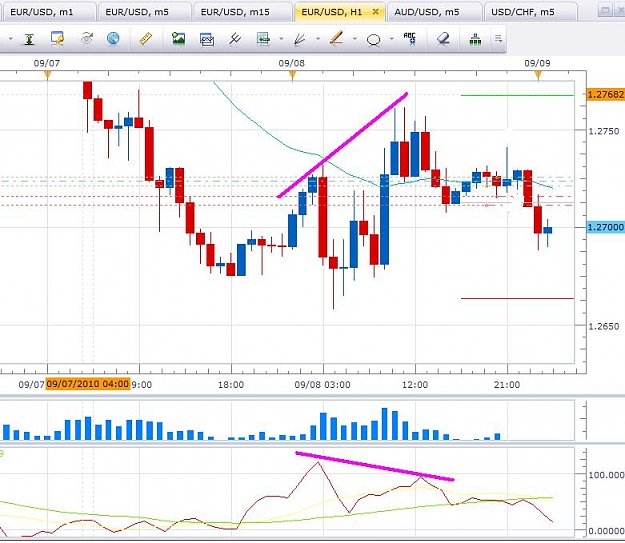Select the ABC text label tool
The image size is (625, 543).
[x=409, y=39]
